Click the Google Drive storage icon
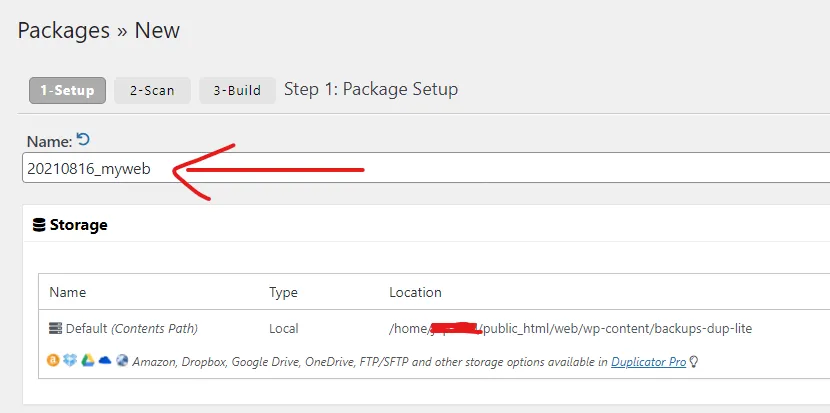The width and height of the screenshot is (830, 413). (x=87, y=361)
